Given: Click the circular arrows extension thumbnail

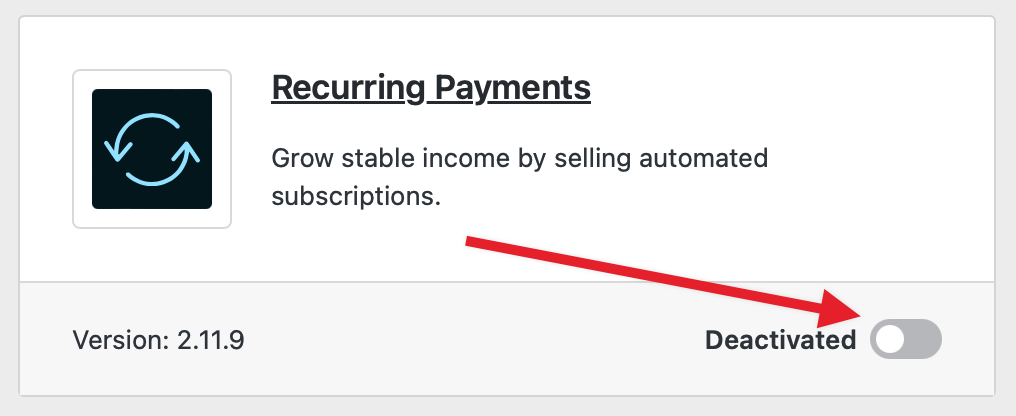Looking at the screenshot, I should pos(152,149).
